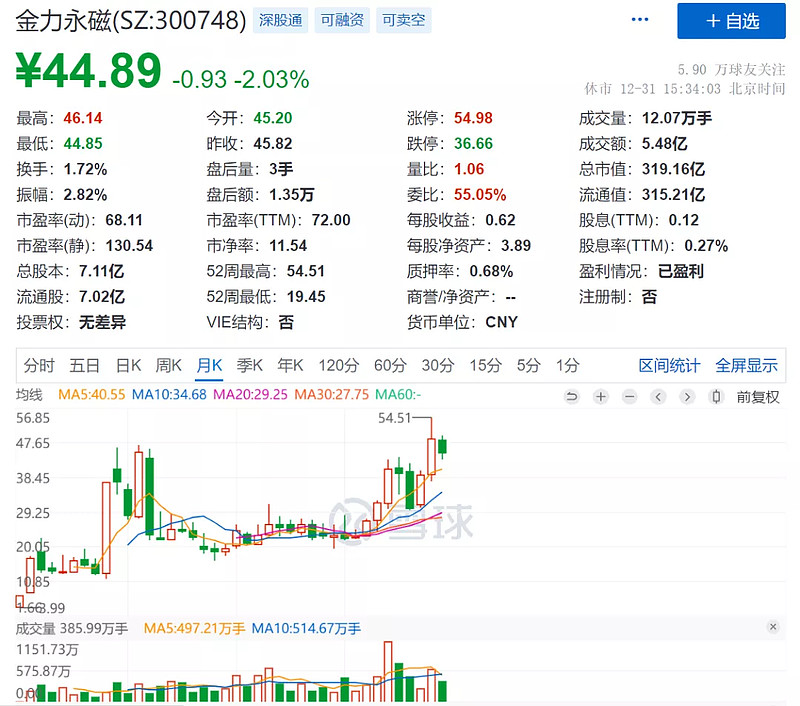Click the 最低 value 44.85
Screen dimensions: 800x706
click(83, 144)
